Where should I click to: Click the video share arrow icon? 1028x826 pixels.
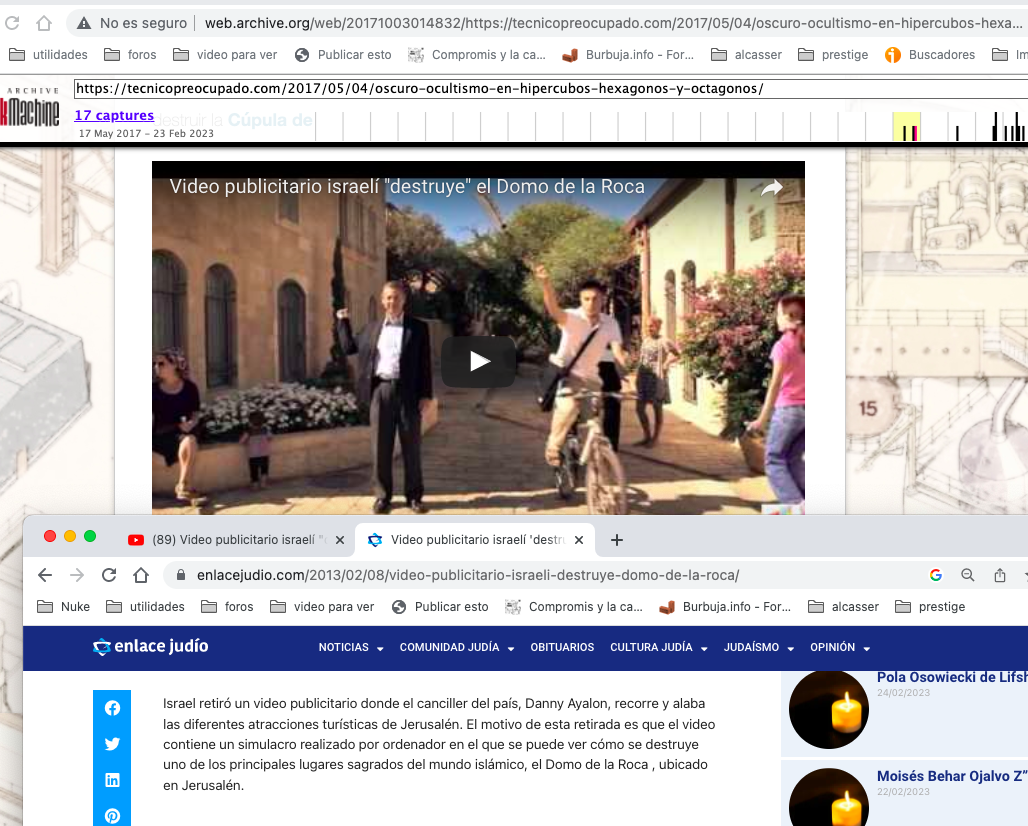coord(771,188)
